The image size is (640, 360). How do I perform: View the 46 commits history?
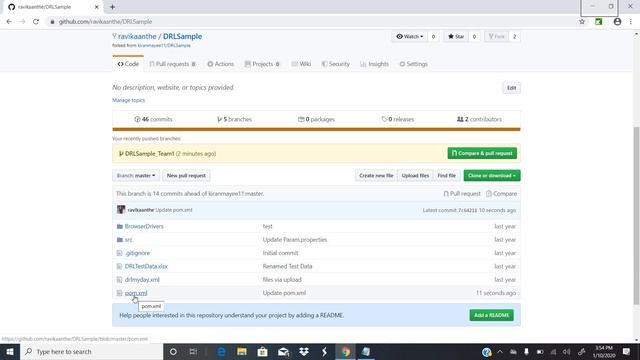[x=153, y=119]
